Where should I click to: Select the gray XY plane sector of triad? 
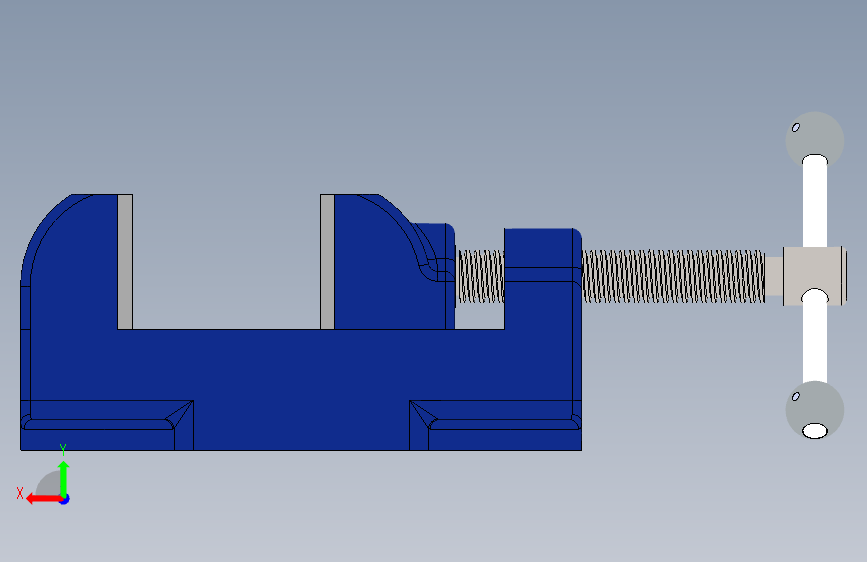click(49, 483)
